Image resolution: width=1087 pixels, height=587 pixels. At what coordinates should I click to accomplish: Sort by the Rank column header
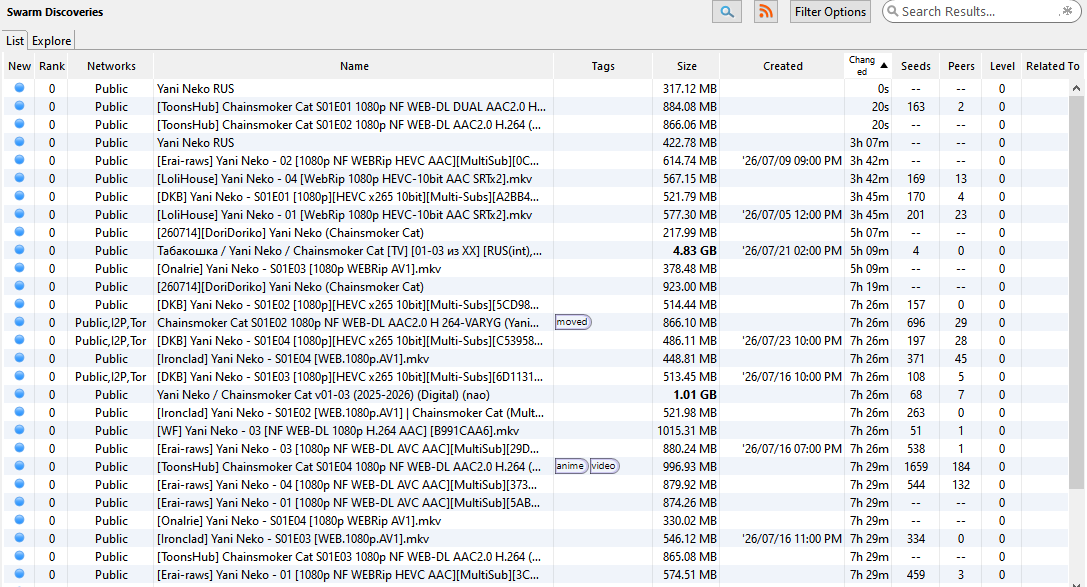pos(52,66)
